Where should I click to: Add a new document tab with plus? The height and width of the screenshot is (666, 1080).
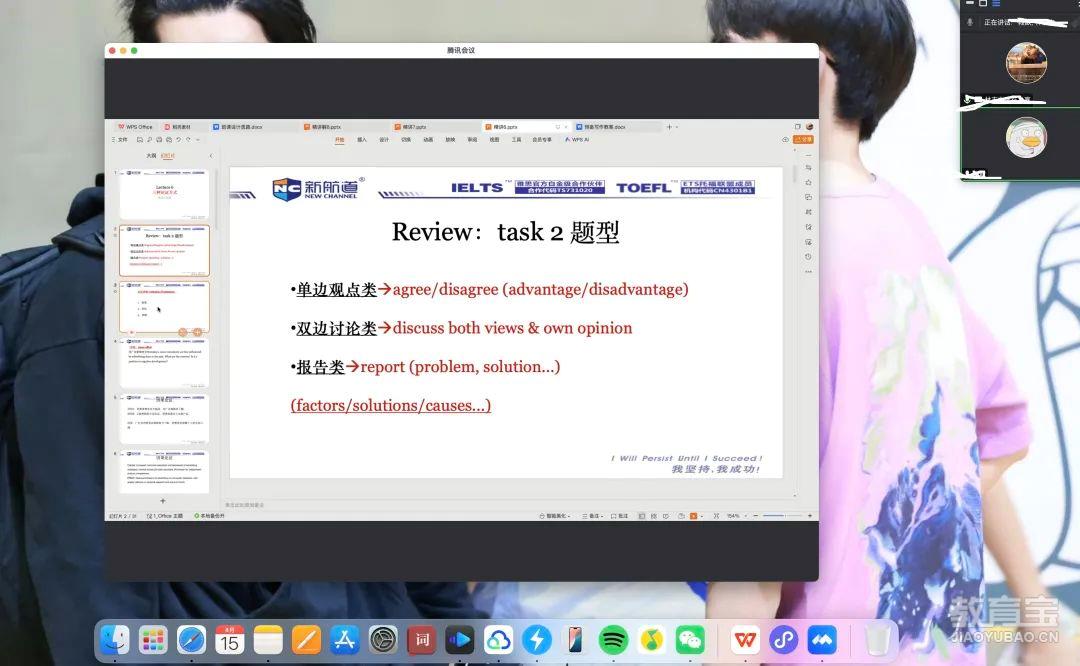click(669, 127)
